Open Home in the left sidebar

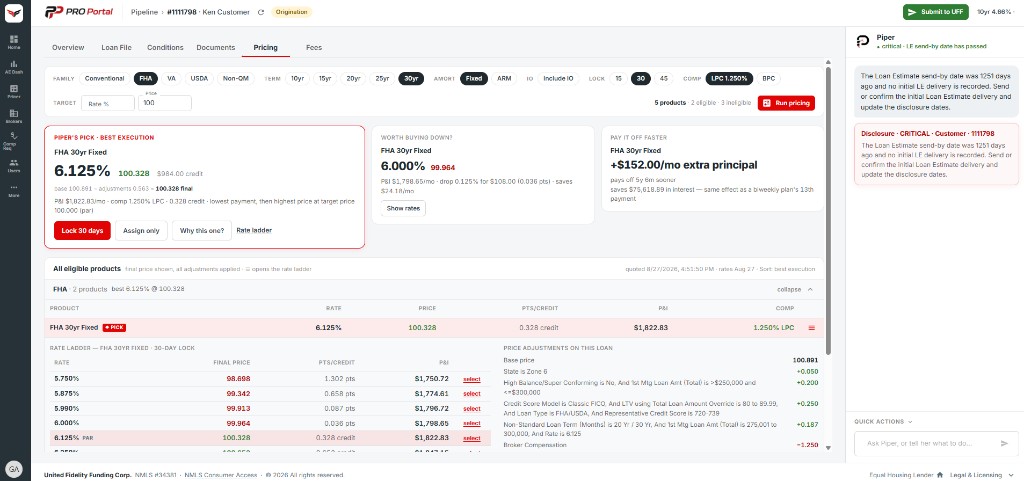[14, 42]
